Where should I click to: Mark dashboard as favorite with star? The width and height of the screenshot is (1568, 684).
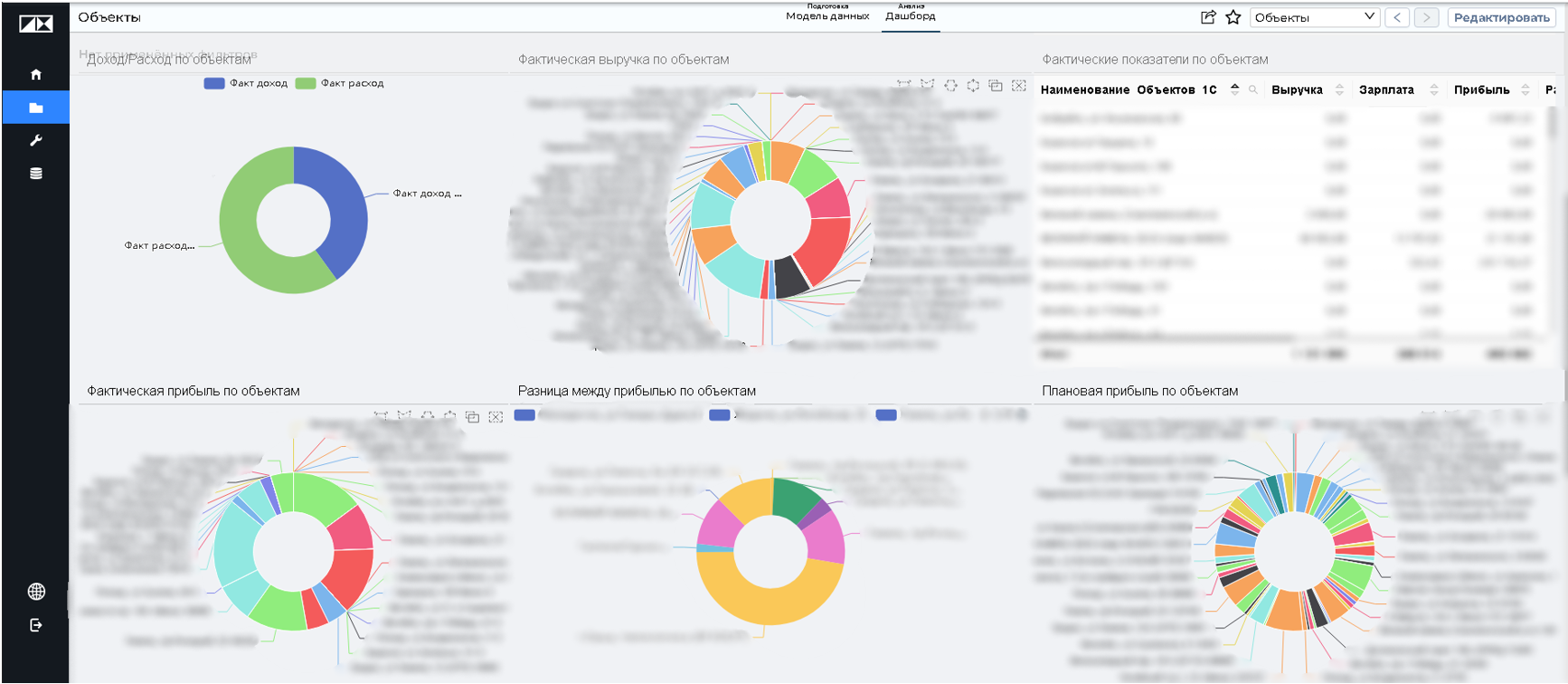pos(1233,17)
